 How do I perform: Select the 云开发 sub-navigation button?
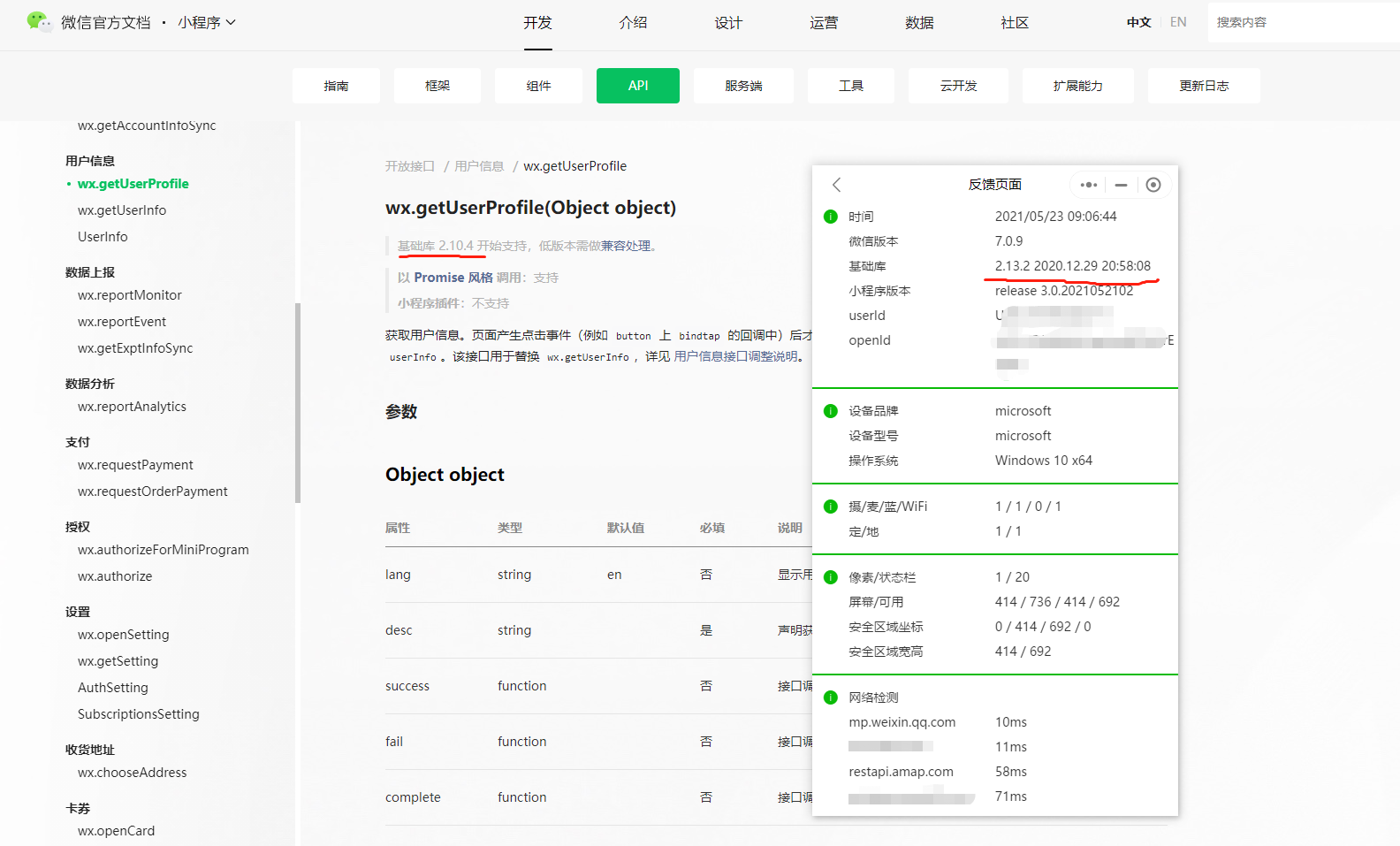958,86
